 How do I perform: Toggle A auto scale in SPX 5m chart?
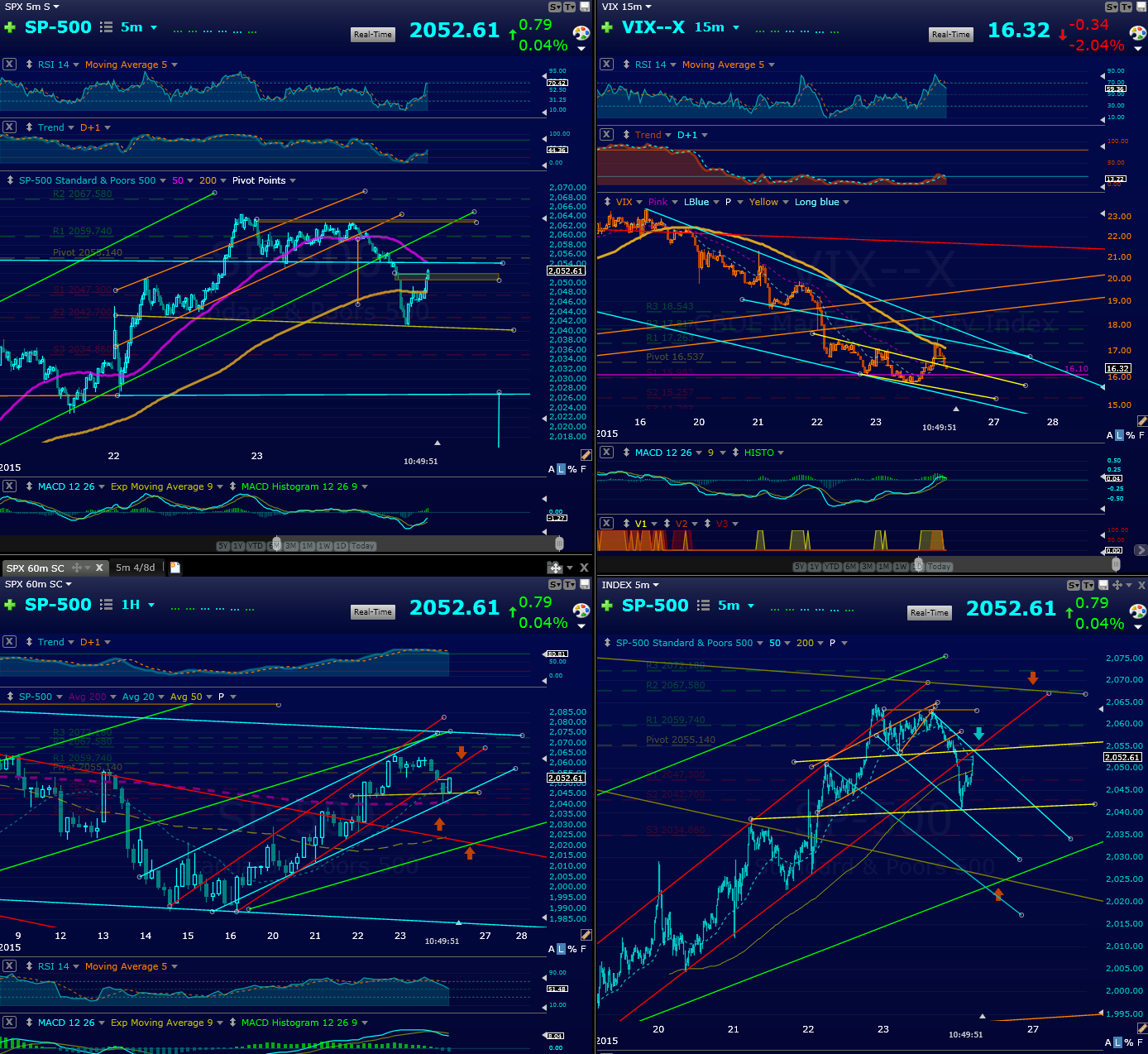[x=552, y=469]
